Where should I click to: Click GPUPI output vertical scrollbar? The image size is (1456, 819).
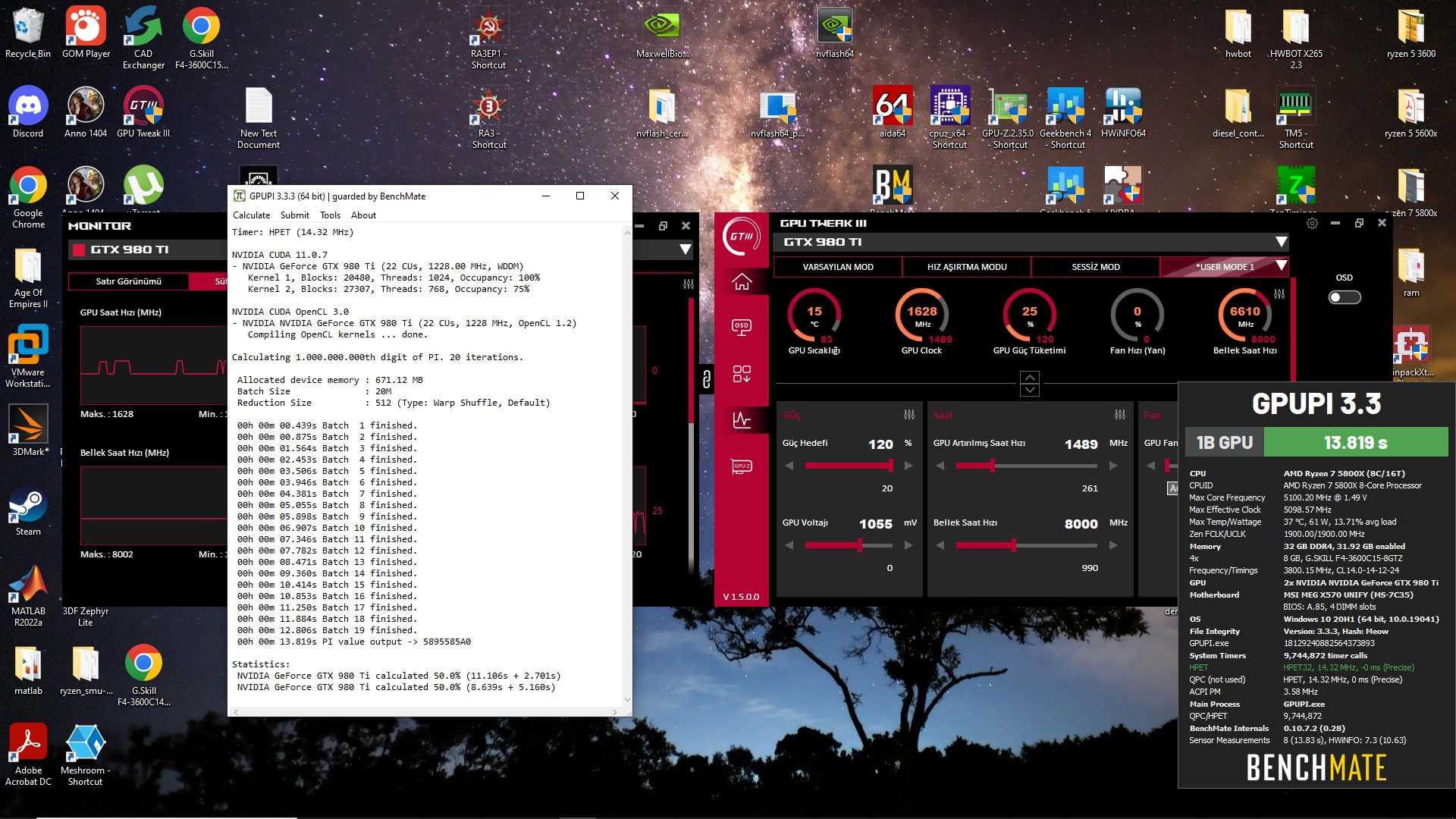click(x=626, y=466)
